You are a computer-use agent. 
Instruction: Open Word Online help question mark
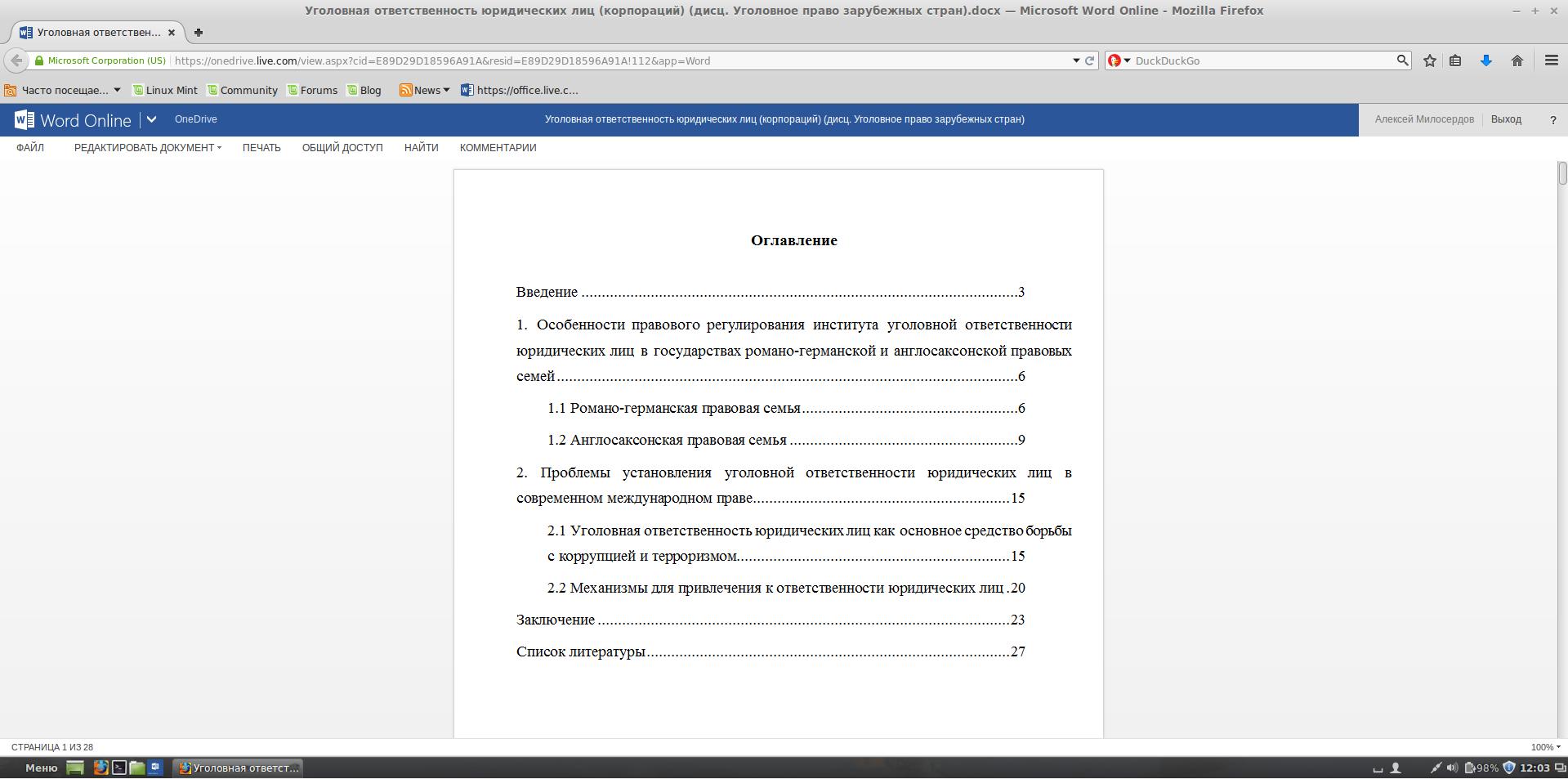1552,120
